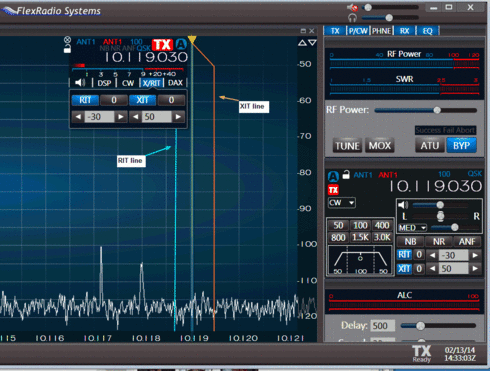Image resolution: width=490 pixels, height=371 pixels.
Task: Open the RX tab
Action: 404,31
